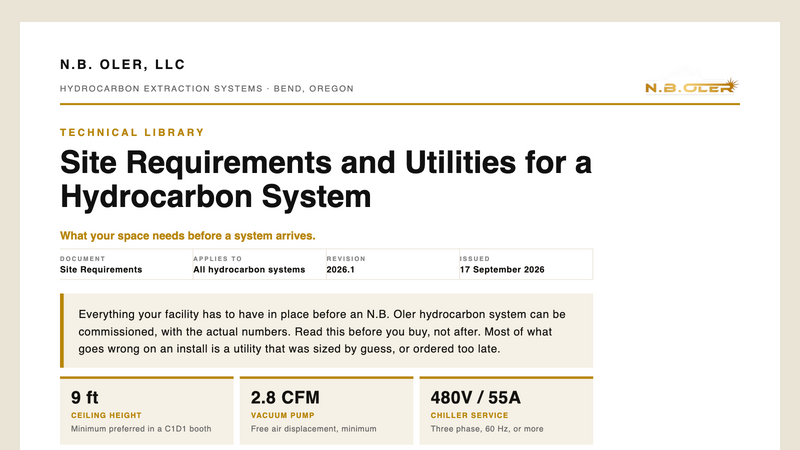Click the 'TECHNICAL LIBRARY' label
800x450 pixels.
[132, 133]
